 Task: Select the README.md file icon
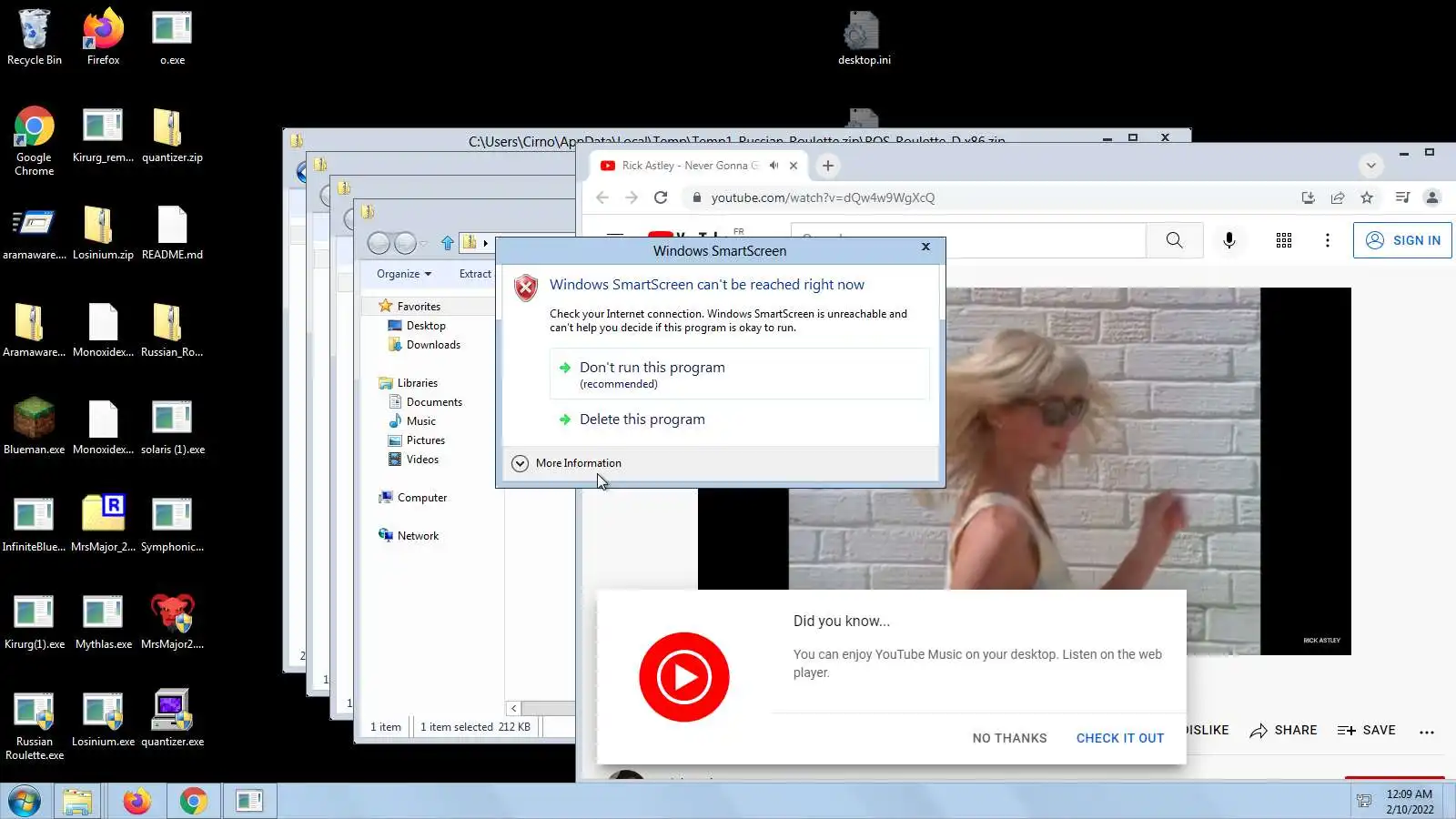[172, 232]
